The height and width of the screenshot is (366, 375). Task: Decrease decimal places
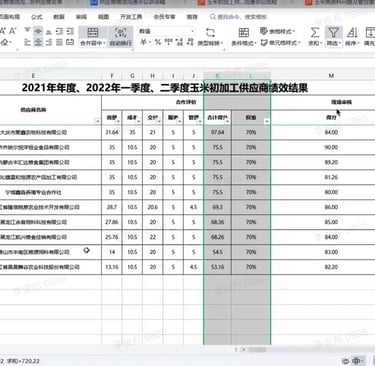[190, 42]
